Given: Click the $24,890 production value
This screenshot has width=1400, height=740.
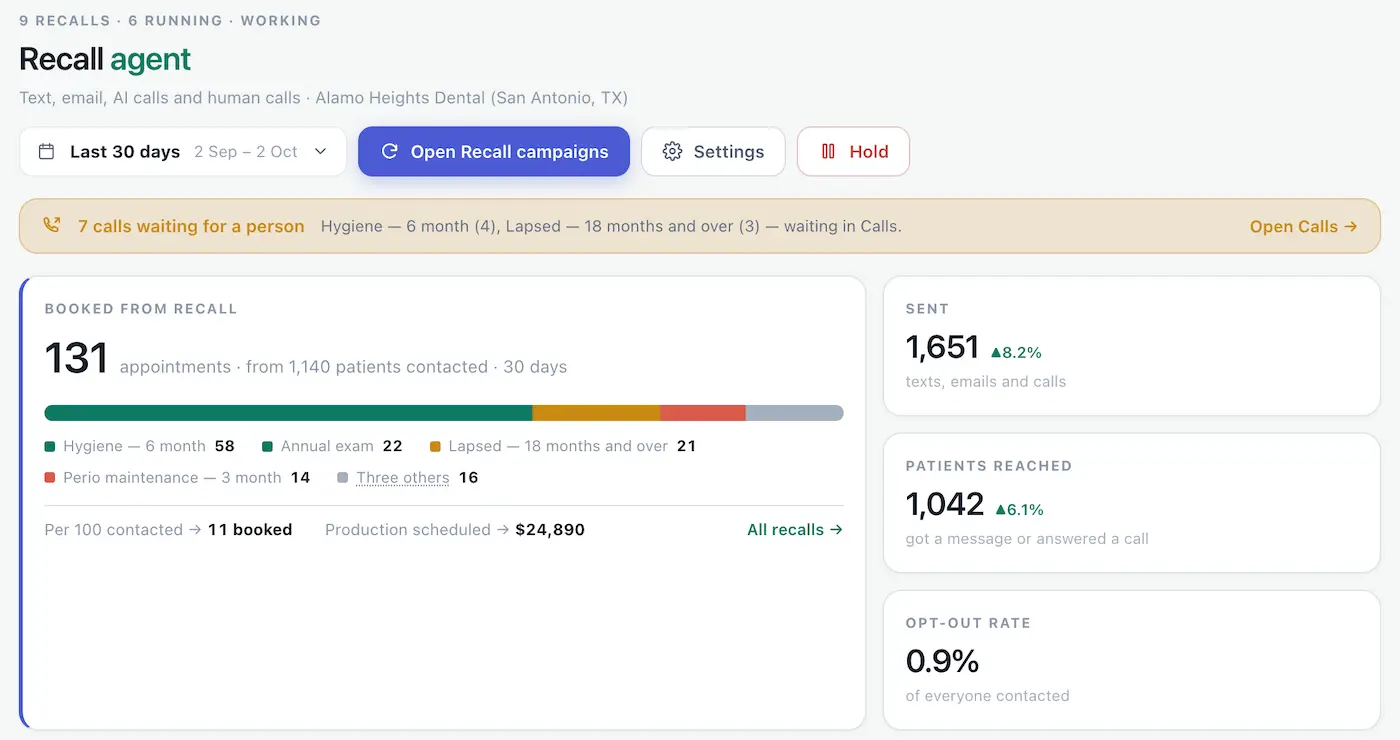Looking at the screenshot, I should click(x=550, y=530).
